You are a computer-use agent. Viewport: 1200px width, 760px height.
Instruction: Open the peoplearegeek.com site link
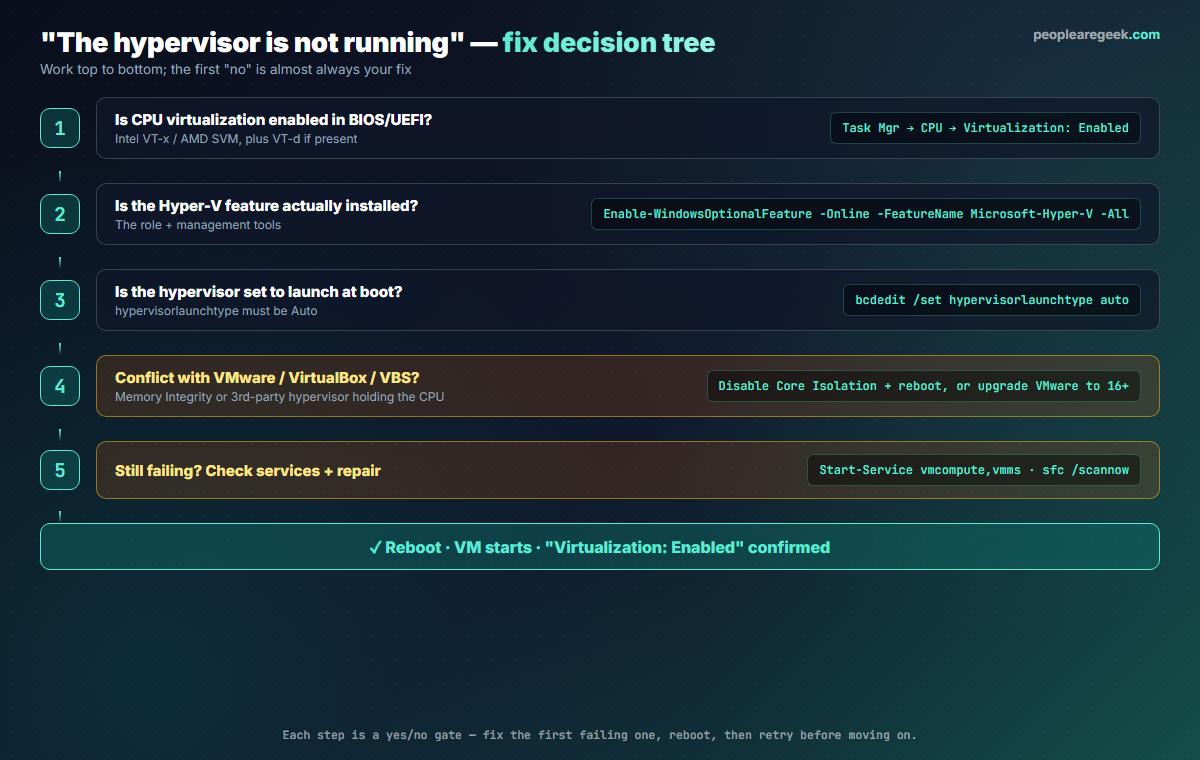(1097, 35)
